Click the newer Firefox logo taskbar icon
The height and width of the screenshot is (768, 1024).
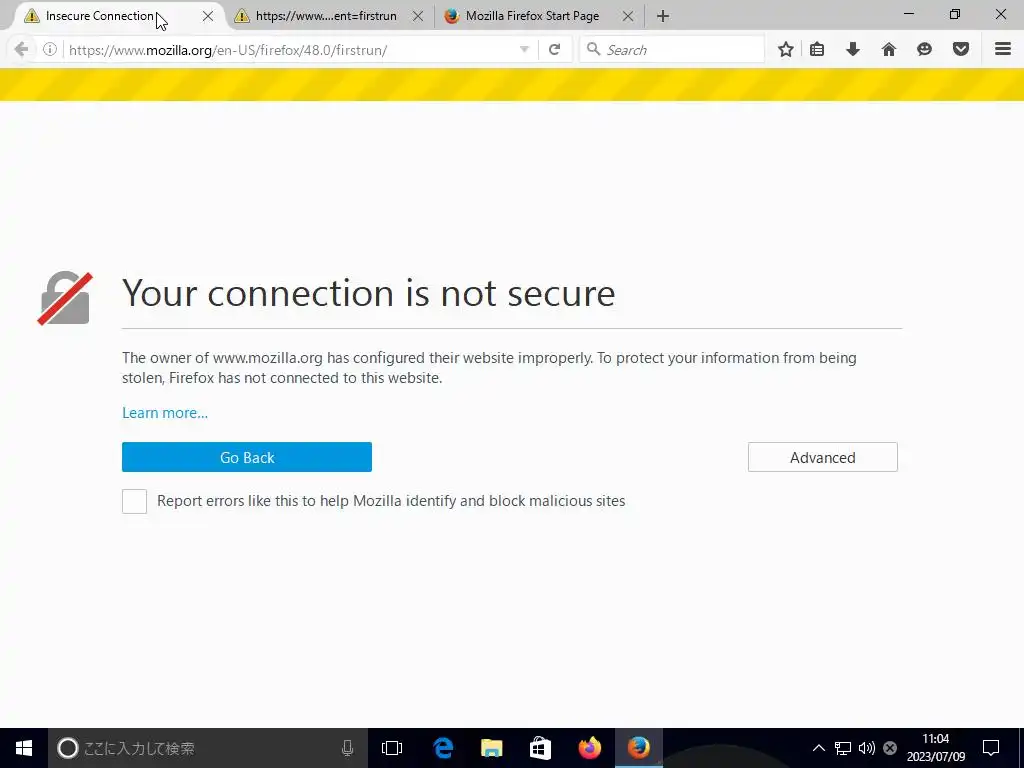pos(590,748)
